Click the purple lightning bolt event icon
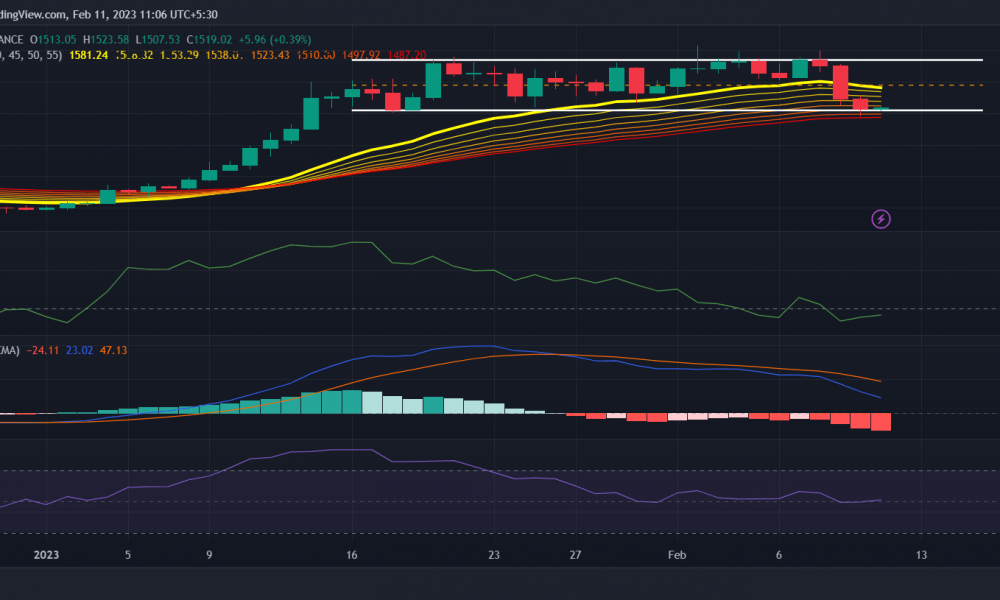The image size is (1000, 600). 881,219
